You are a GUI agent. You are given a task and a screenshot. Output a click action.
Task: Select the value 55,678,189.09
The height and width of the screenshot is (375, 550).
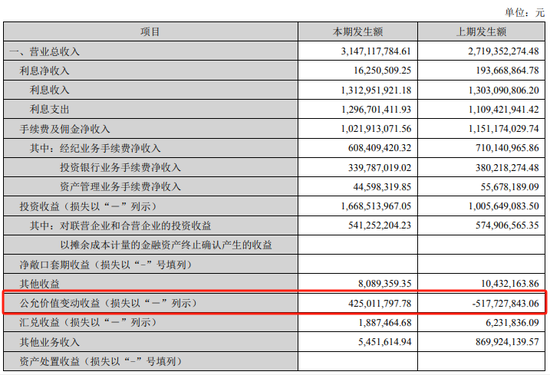510,187
